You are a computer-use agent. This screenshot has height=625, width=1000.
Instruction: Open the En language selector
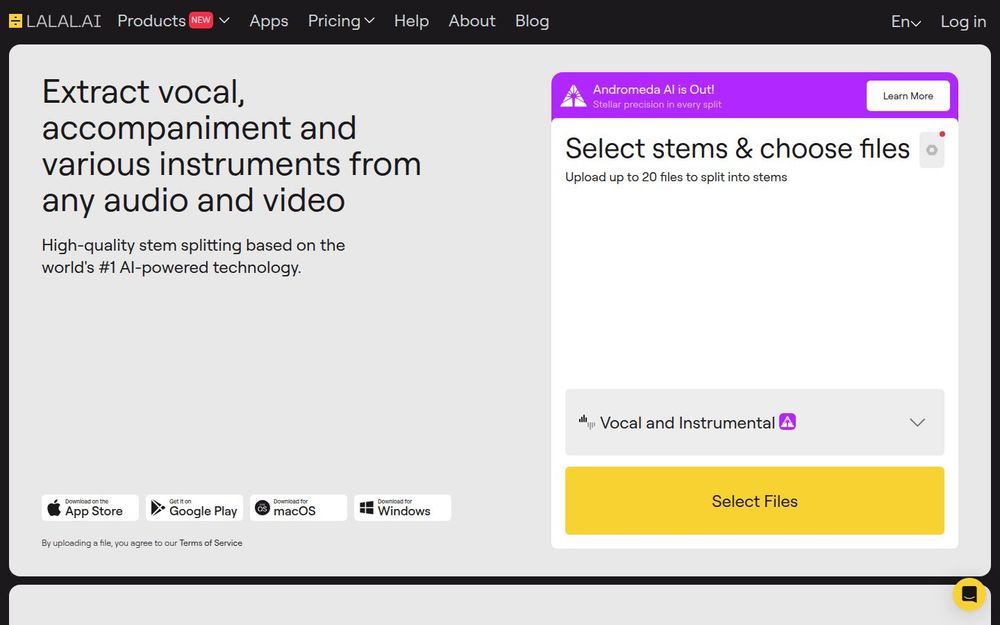coord(906,22)
